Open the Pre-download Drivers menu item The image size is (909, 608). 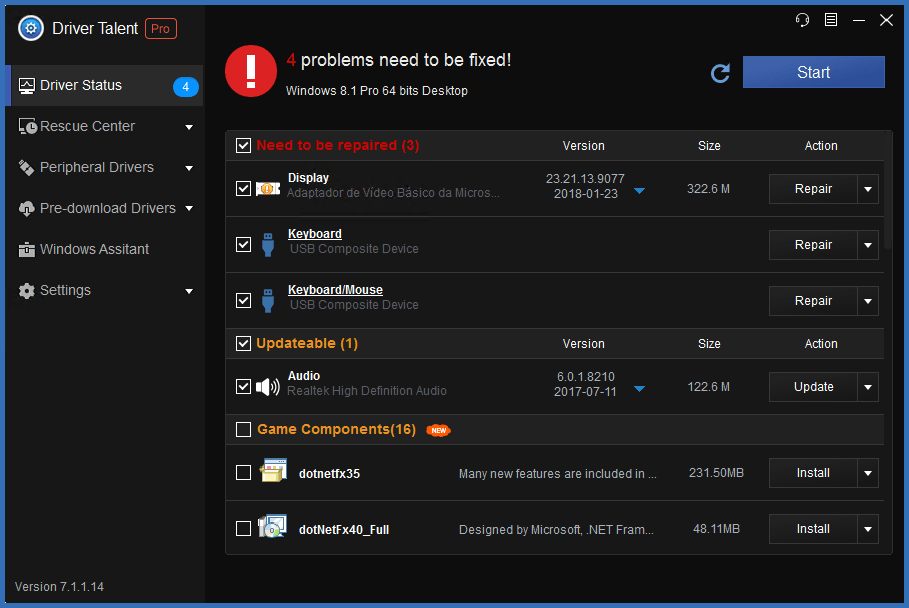click(x=104, y=209)
